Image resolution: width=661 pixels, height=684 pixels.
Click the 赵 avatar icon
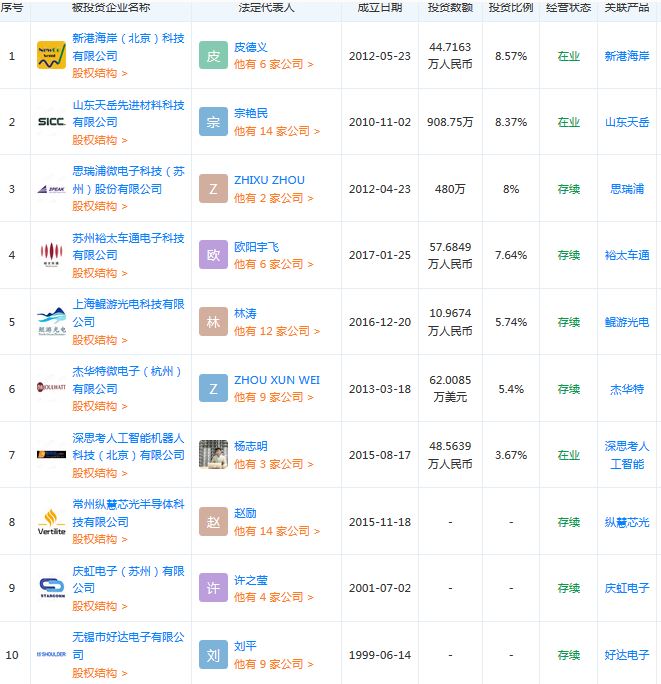[x=213, y=522]
